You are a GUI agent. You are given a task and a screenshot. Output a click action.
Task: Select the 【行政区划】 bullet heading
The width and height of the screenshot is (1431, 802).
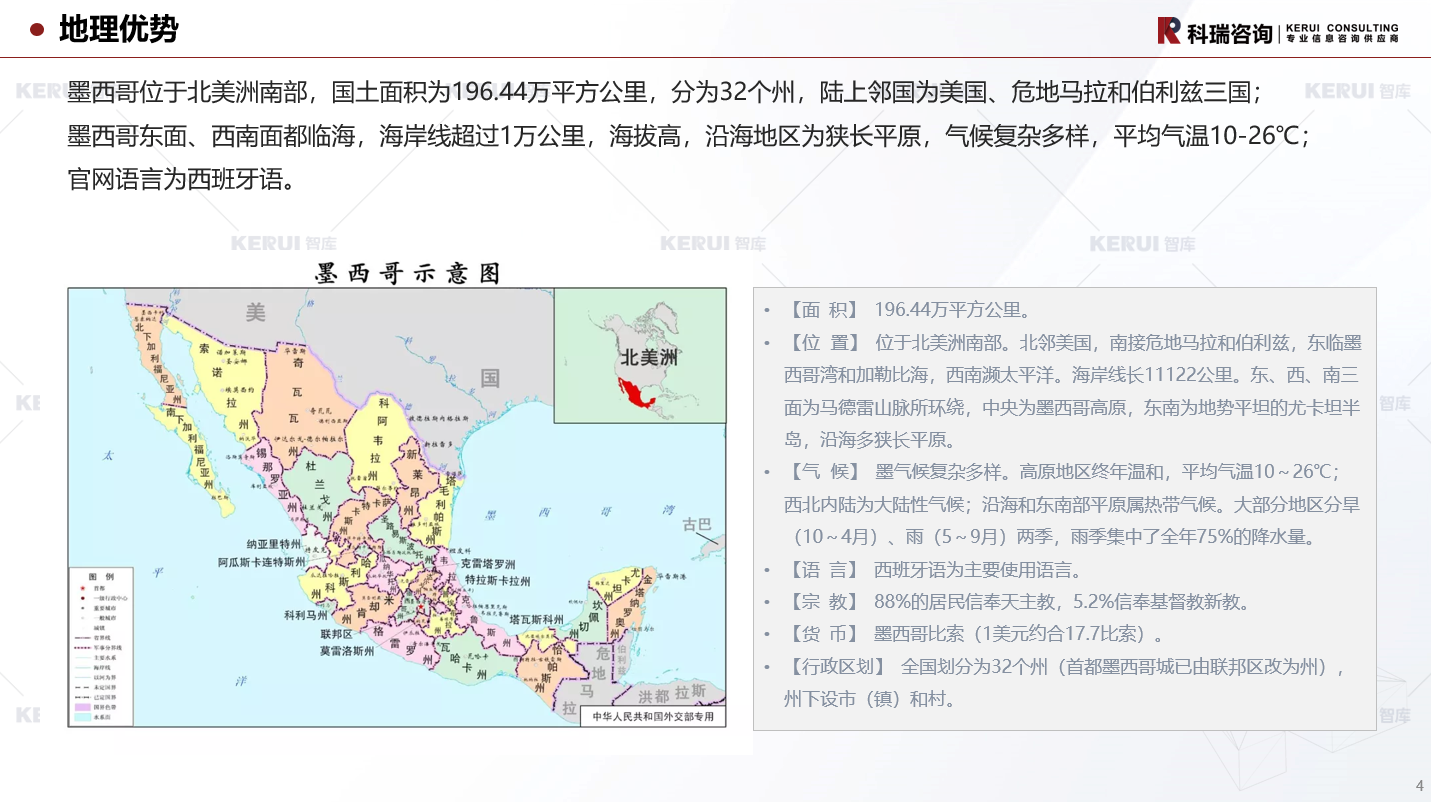[838, 667]
